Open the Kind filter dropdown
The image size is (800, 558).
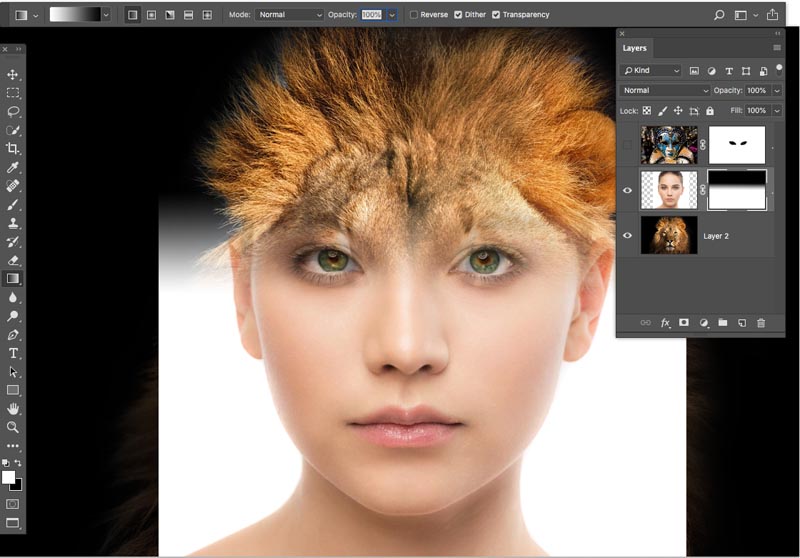[x=651, y=70]
